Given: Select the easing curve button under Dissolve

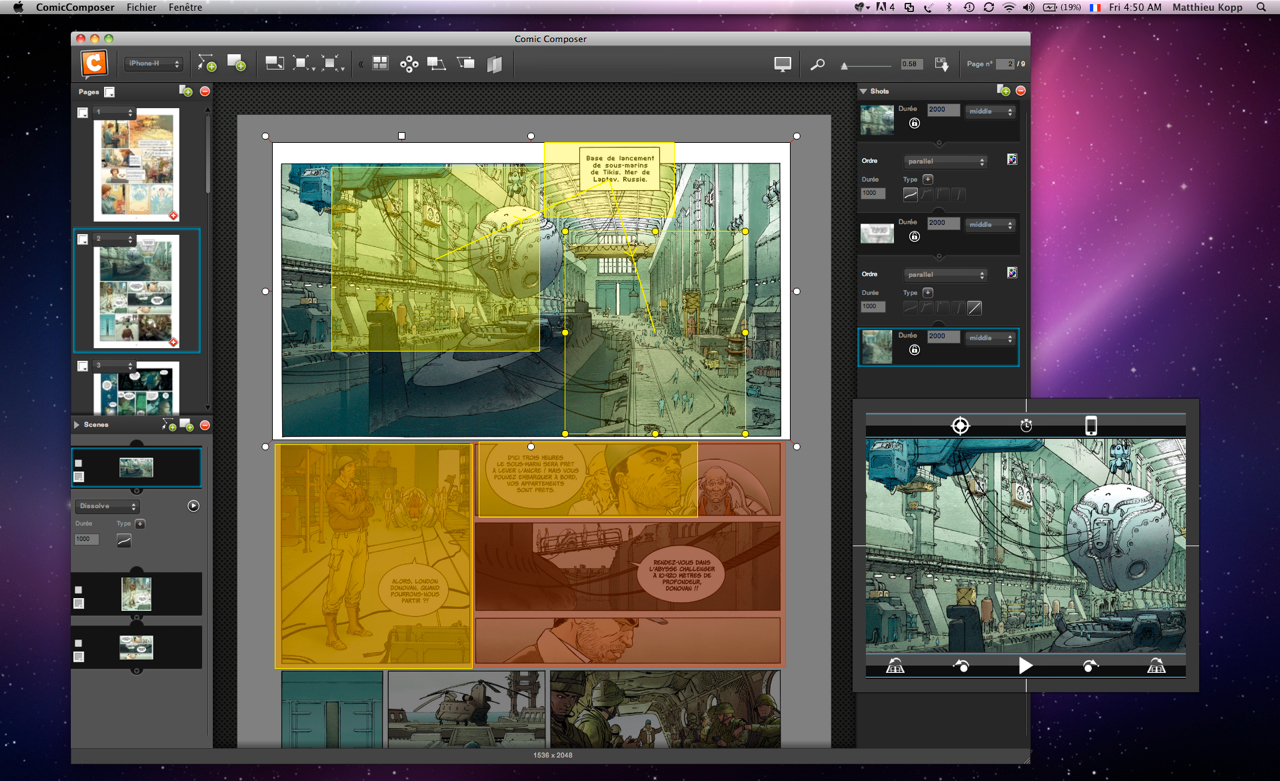Looking at the screenshot, I should pyautogui.click(x=124, y=540).
